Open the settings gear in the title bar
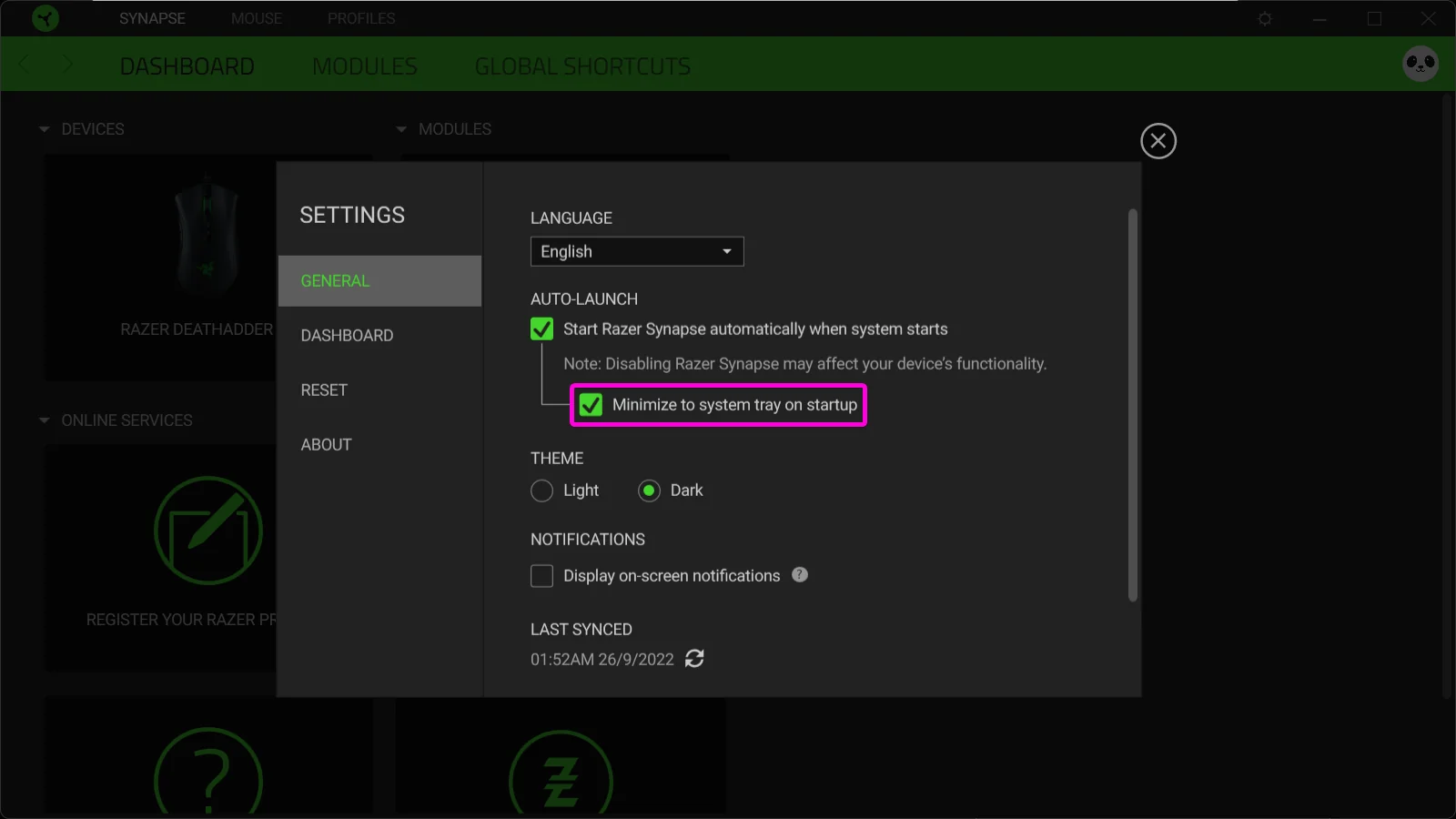This screenshot has height=819, width=1456. pos(1265,18)
